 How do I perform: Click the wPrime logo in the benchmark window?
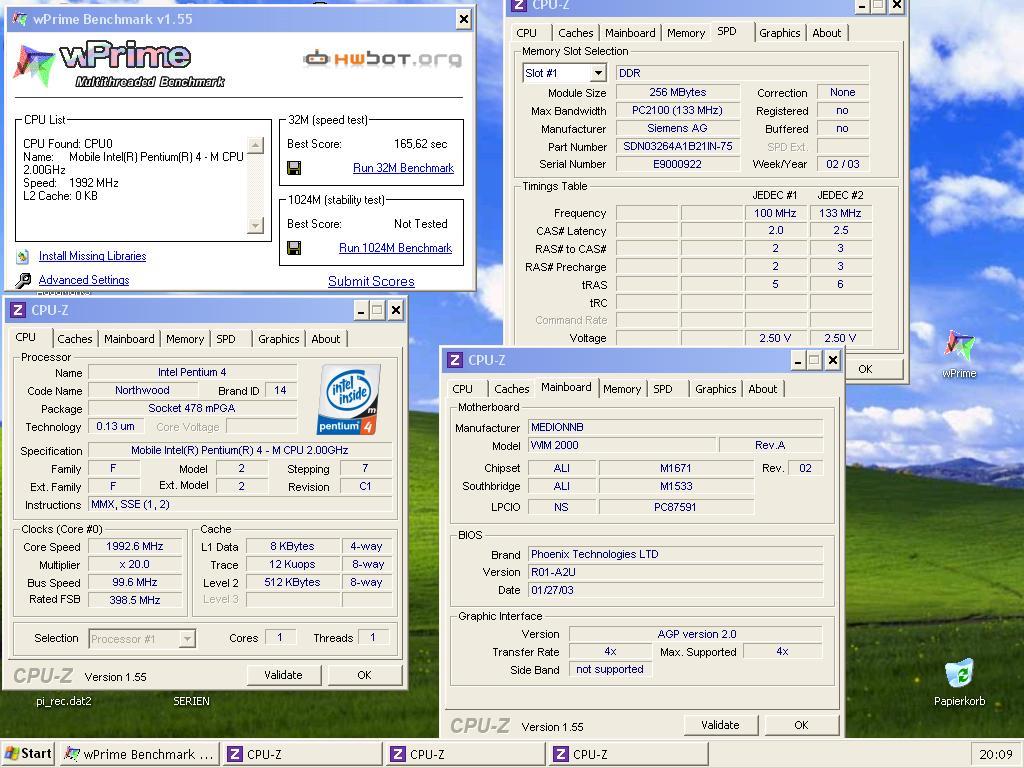point(120,64)
